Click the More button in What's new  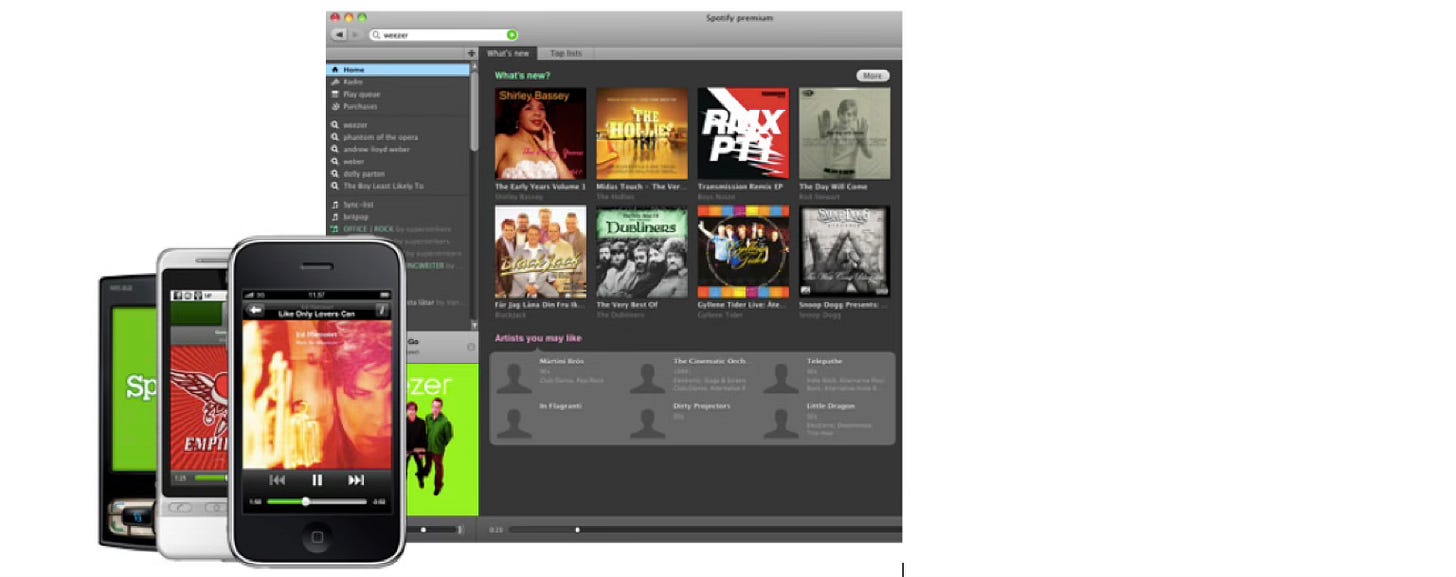(x=872, y=76)
